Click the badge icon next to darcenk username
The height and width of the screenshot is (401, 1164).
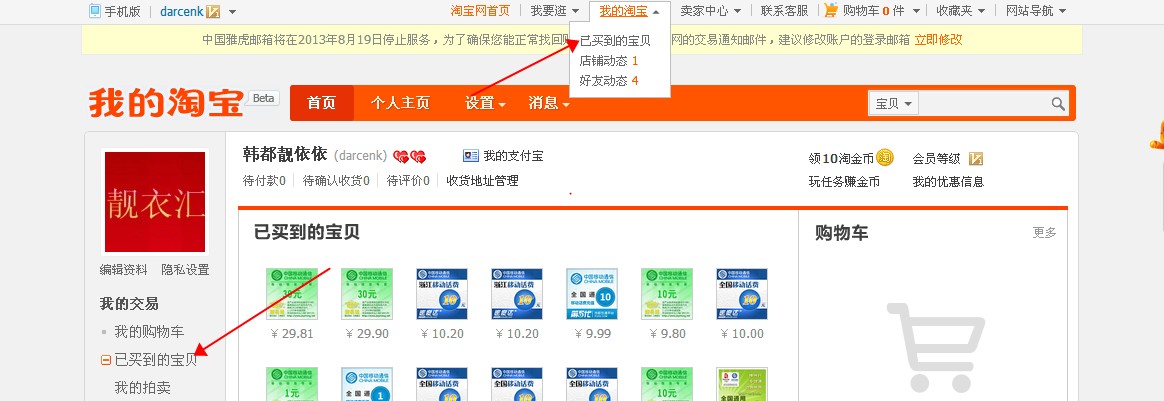(x=213, y=11)
